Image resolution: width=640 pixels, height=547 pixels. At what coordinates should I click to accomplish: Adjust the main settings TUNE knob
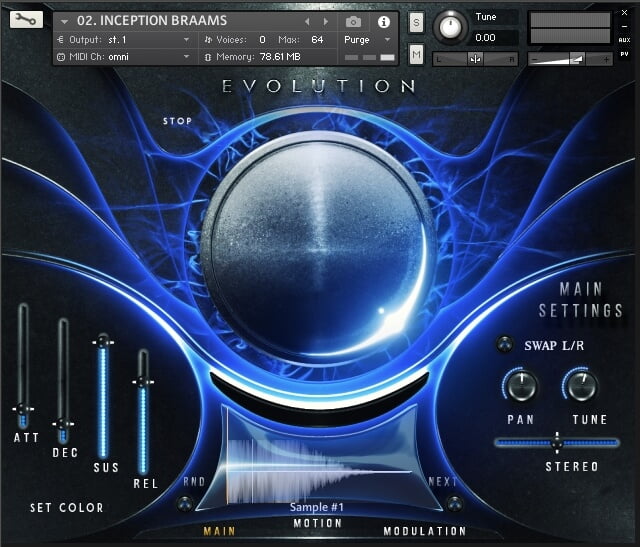[x=580, y=386]
